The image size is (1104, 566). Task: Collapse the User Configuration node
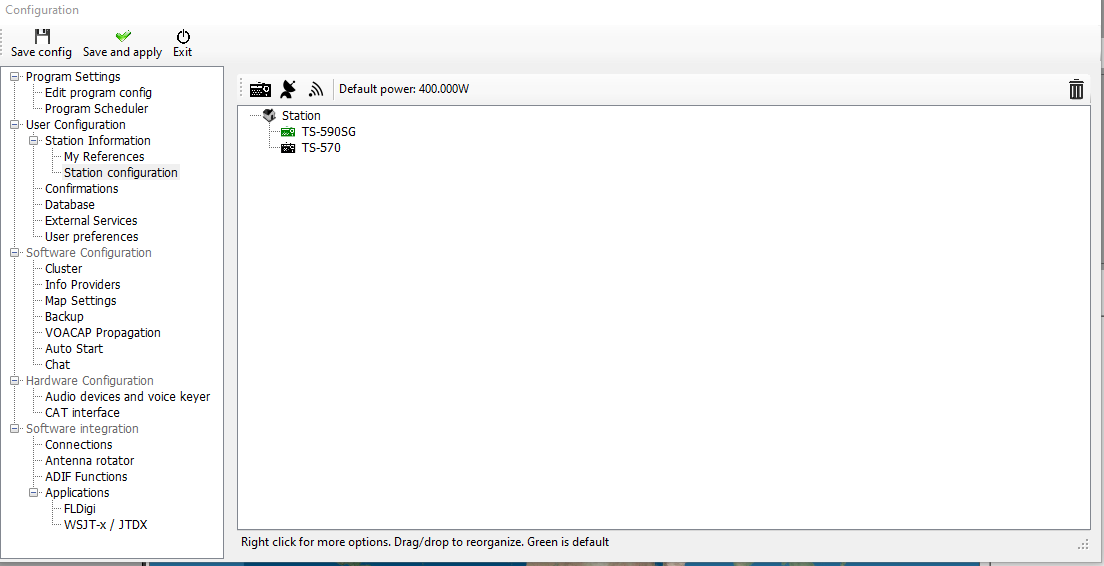(x=14, y=125)
